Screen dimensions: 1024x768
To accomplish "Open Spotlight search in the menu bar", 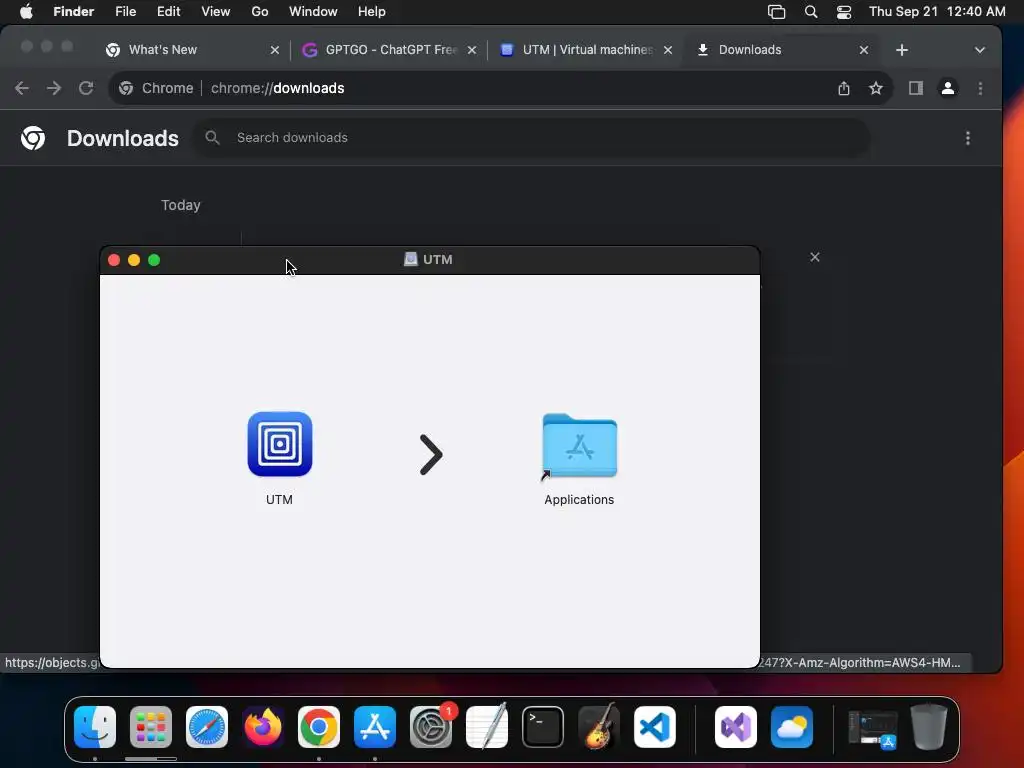I will 810,12.
